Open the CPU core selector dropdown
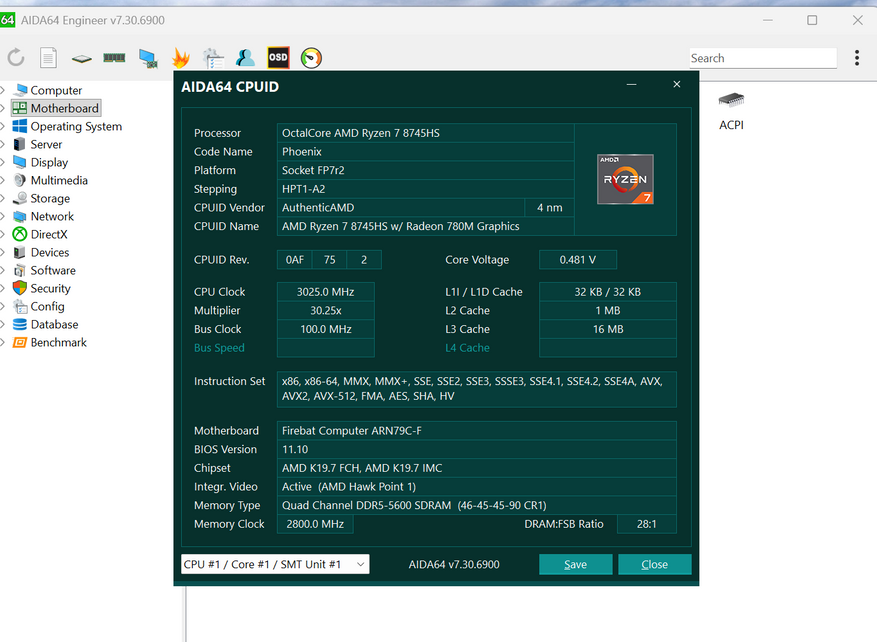The image size is (877, 642). pos(275,564)
